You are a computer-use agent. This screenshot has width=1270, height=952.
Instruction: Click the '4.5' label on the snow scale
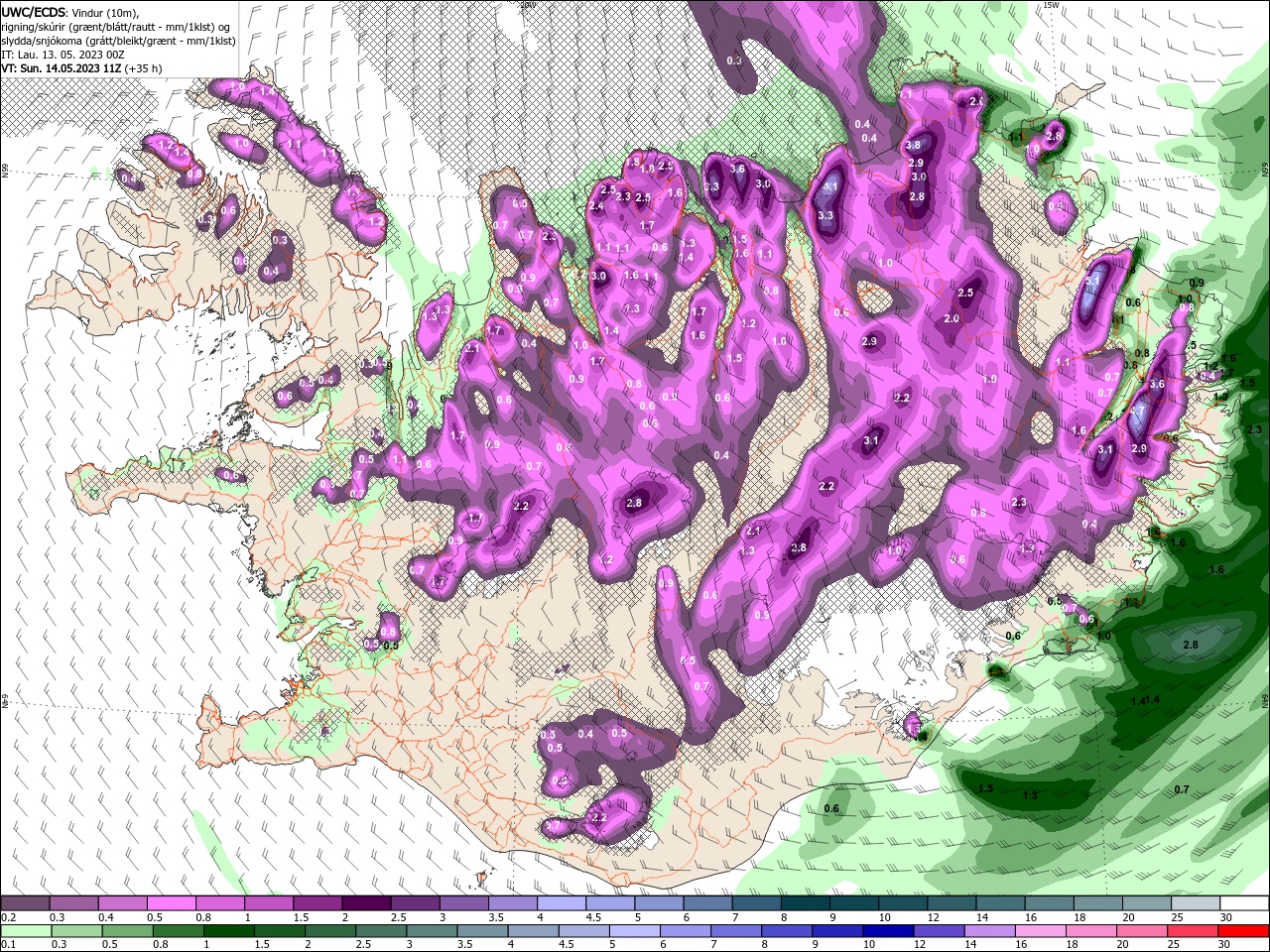click(x=593, y=917)
